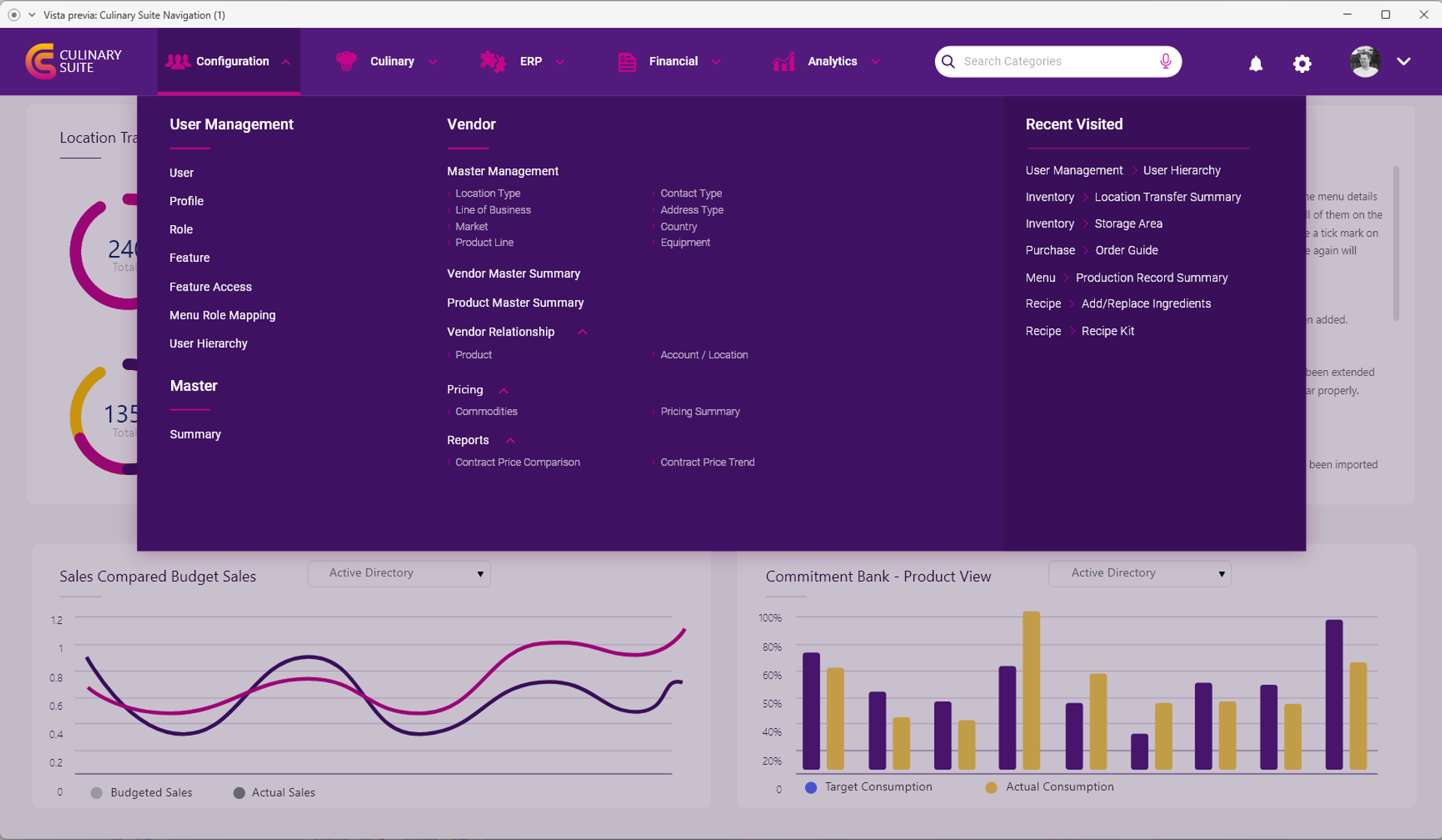Click the Culinary Suite logo

[x=74, y=61]
